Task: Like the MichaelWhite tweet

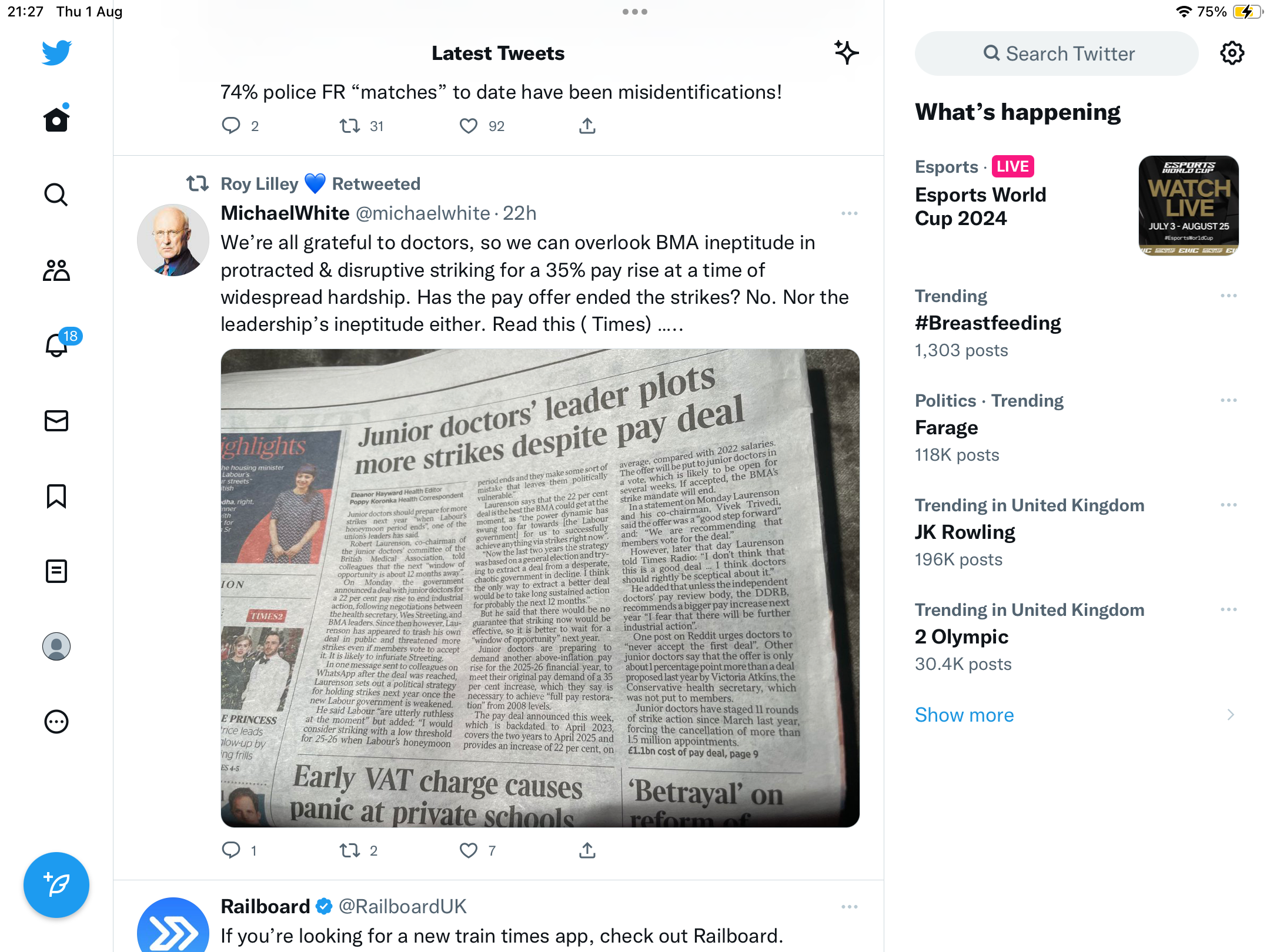Action: pos(469,850)
